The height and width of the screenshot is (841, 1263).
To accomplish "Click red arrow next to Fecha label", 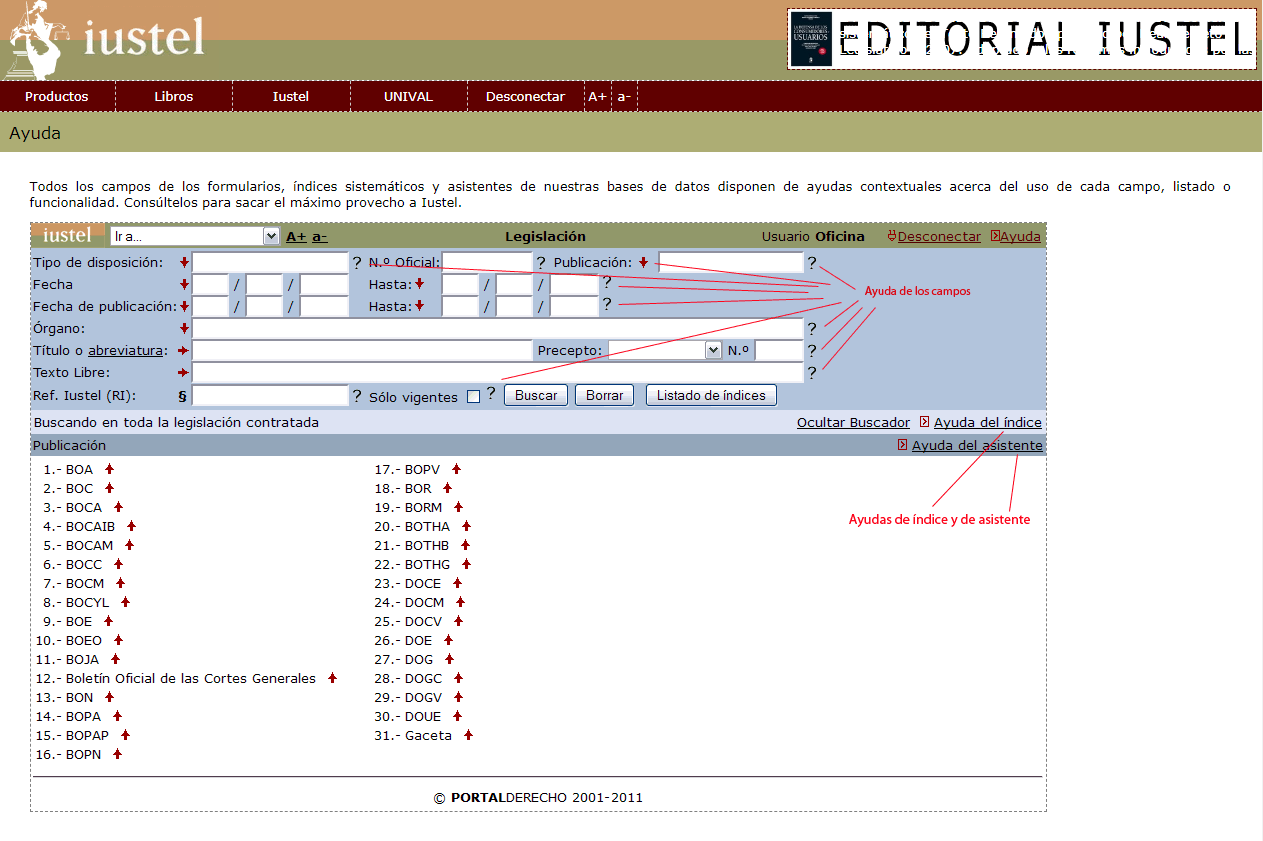I will click(184, 284).
